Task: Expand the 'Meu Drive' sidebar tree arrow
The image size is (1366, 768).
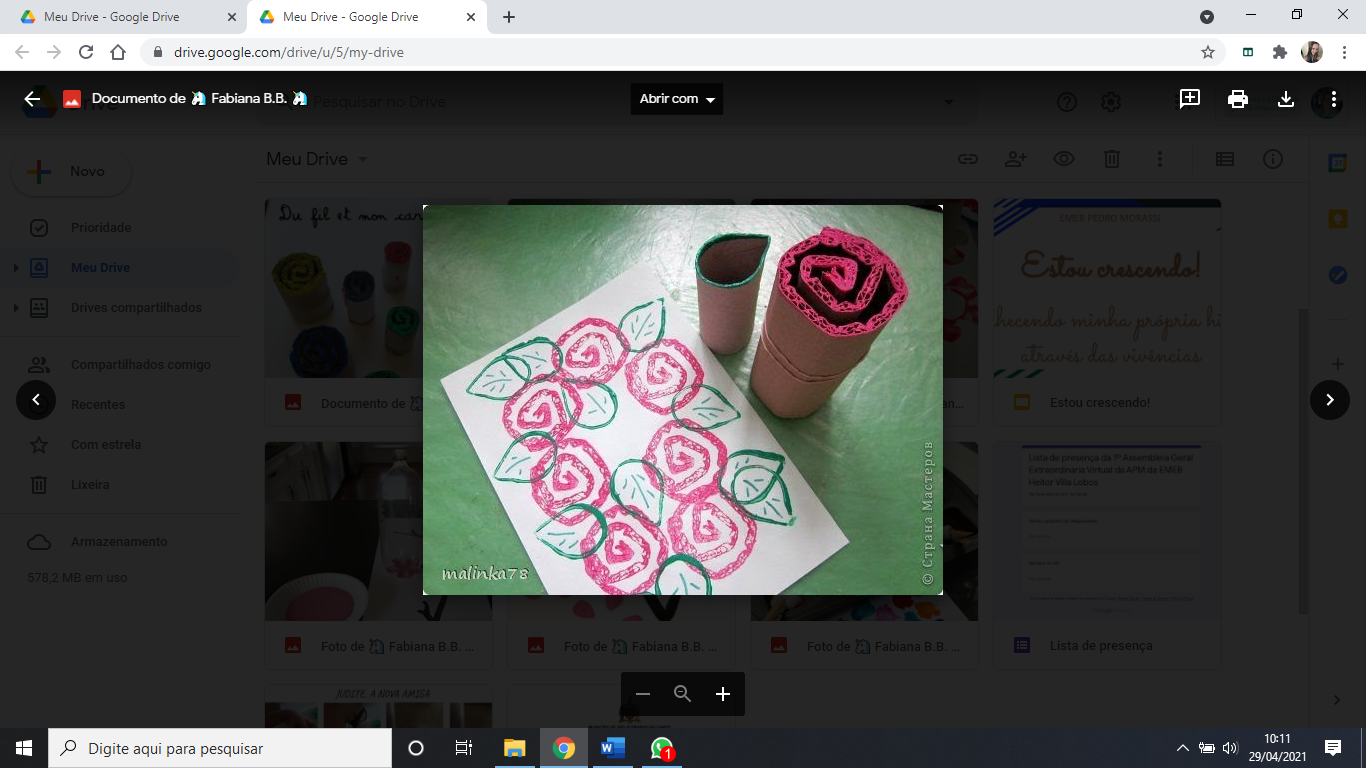Action: click(15, 268)
